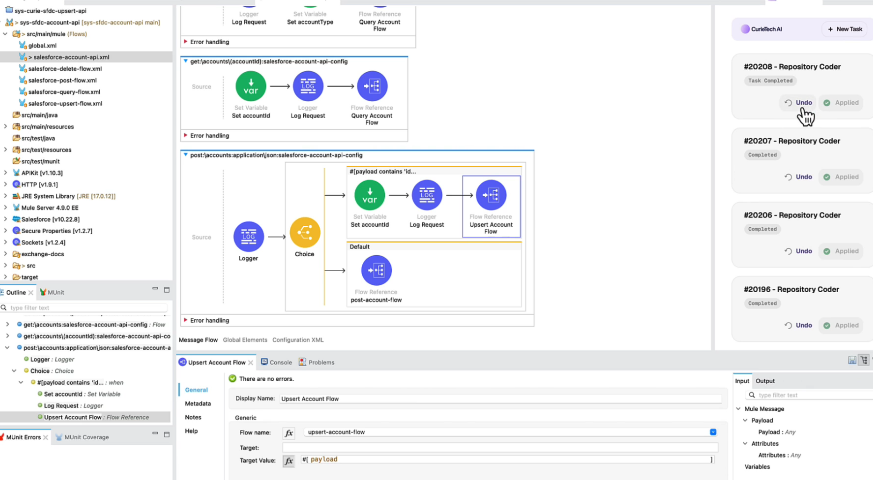Click the fx button next to Flow name

[288, 433]
